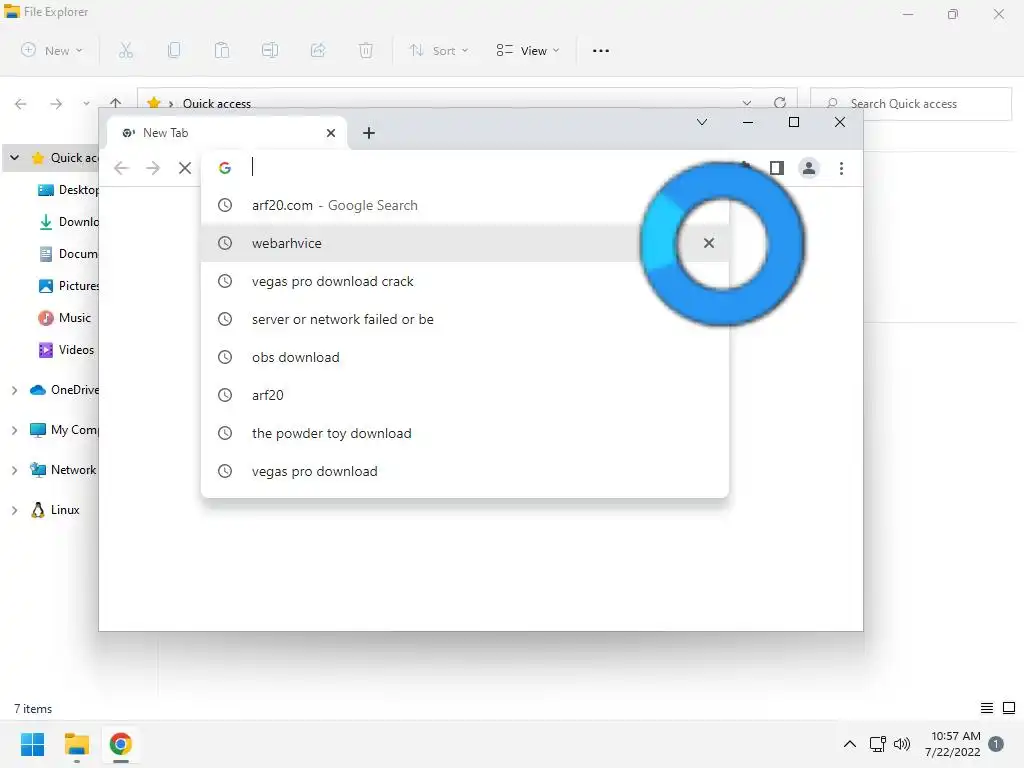Viewport: 1024px width, 768px height.
Task: Open the View dropdown
Action: [528, 50]
